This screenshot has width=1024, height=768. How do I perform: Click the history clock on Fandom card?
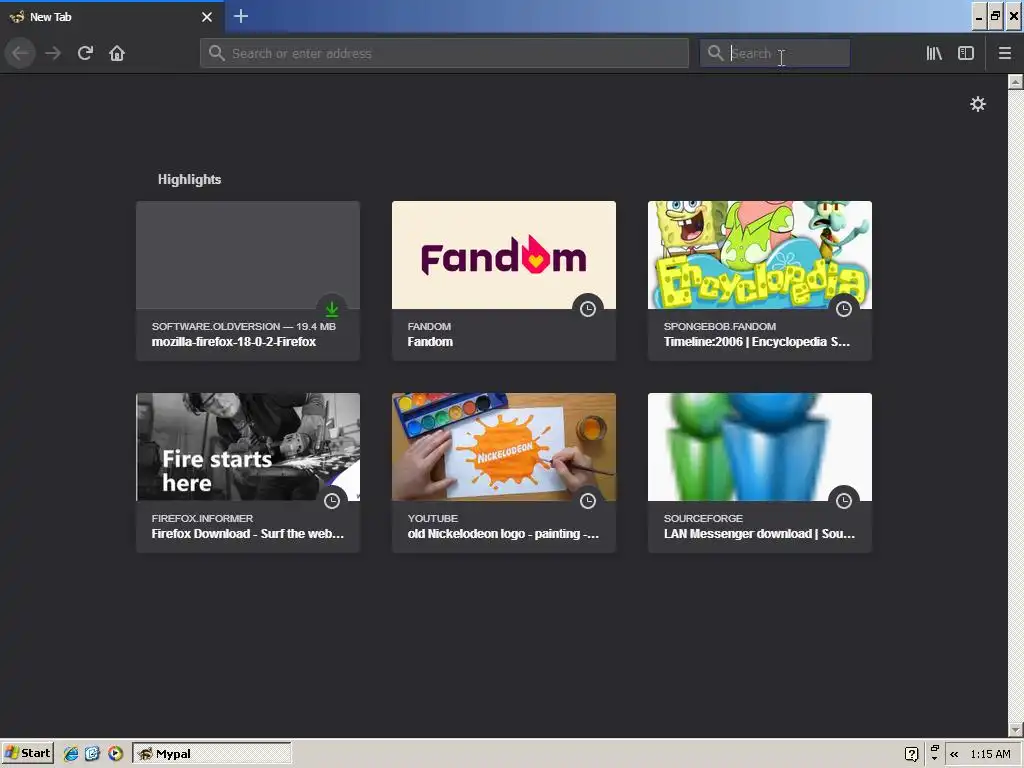coord(588,309)
